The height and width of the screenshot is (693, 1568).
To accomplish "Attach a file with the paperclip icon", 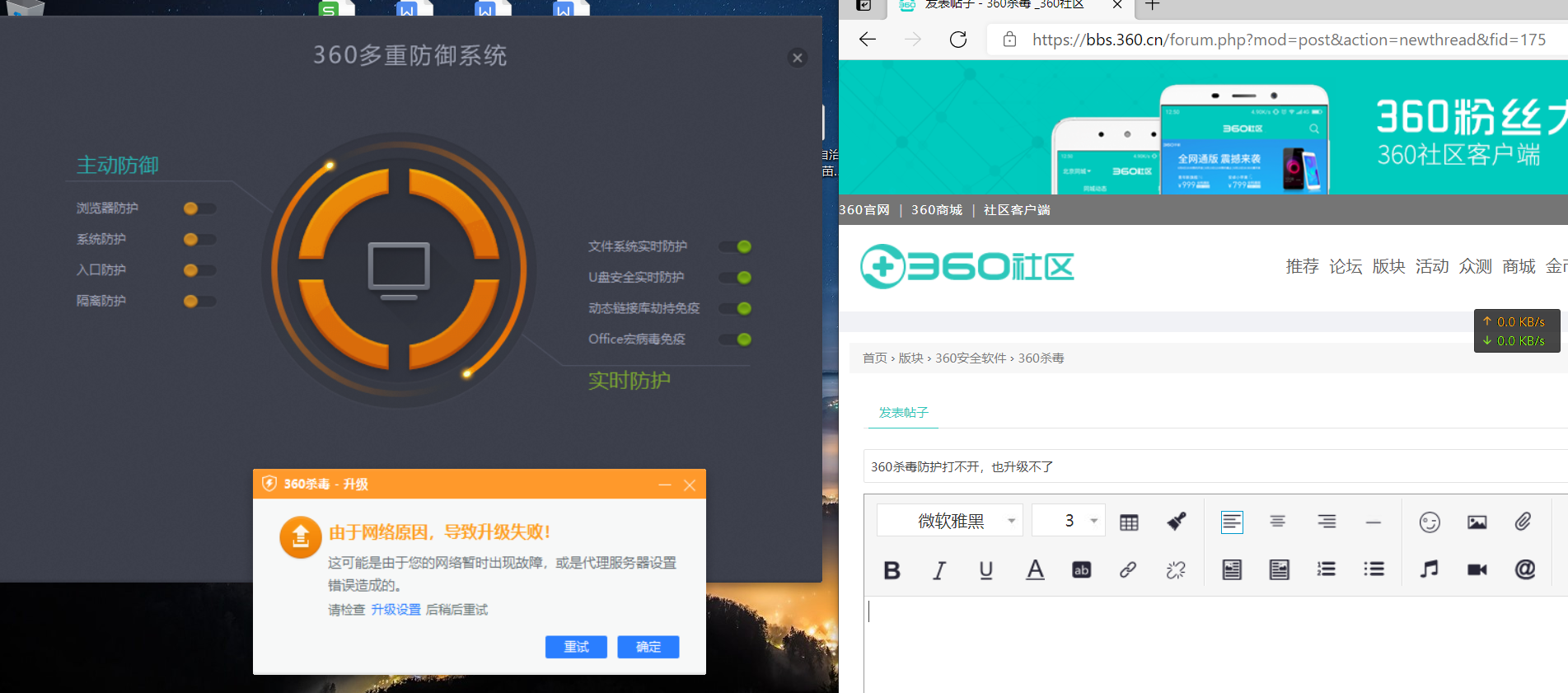I will tap(1524, 522).
